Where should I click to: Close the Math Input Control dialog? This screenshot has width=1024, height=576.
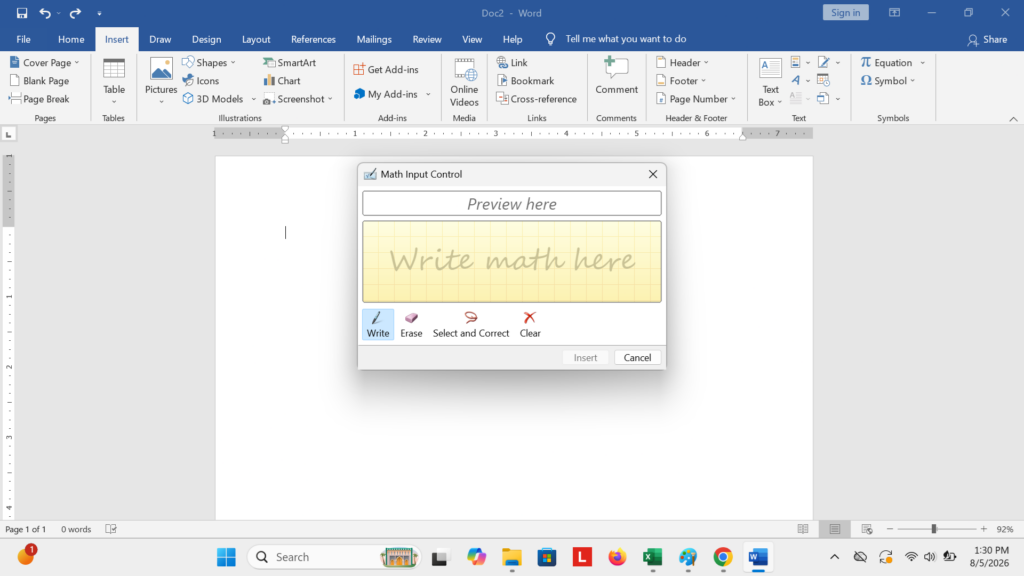(x=652, y=174)
